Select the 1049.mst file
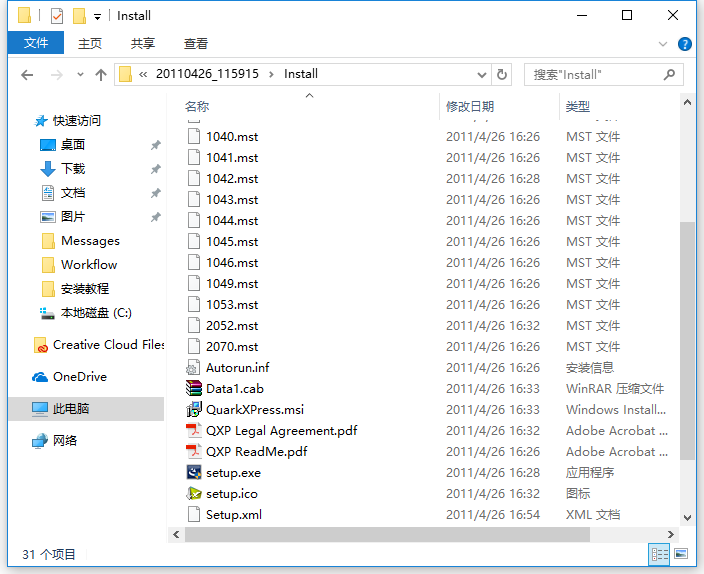Viewport: 704px width, 574px height. tap(232, 284)
